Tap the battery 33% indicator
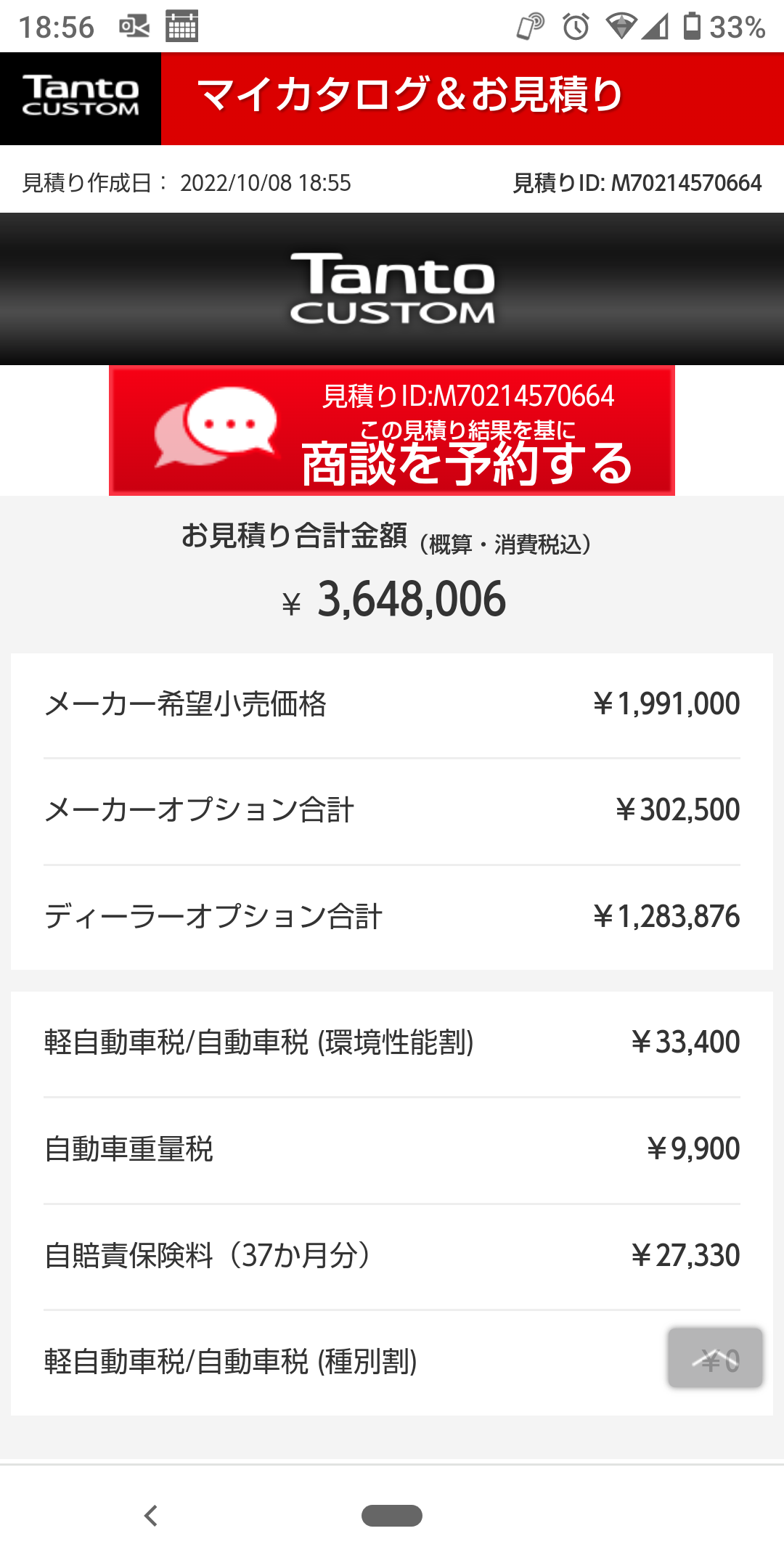Image resolution: width=784 pixels, height=1568 pixels. (724, 27)
